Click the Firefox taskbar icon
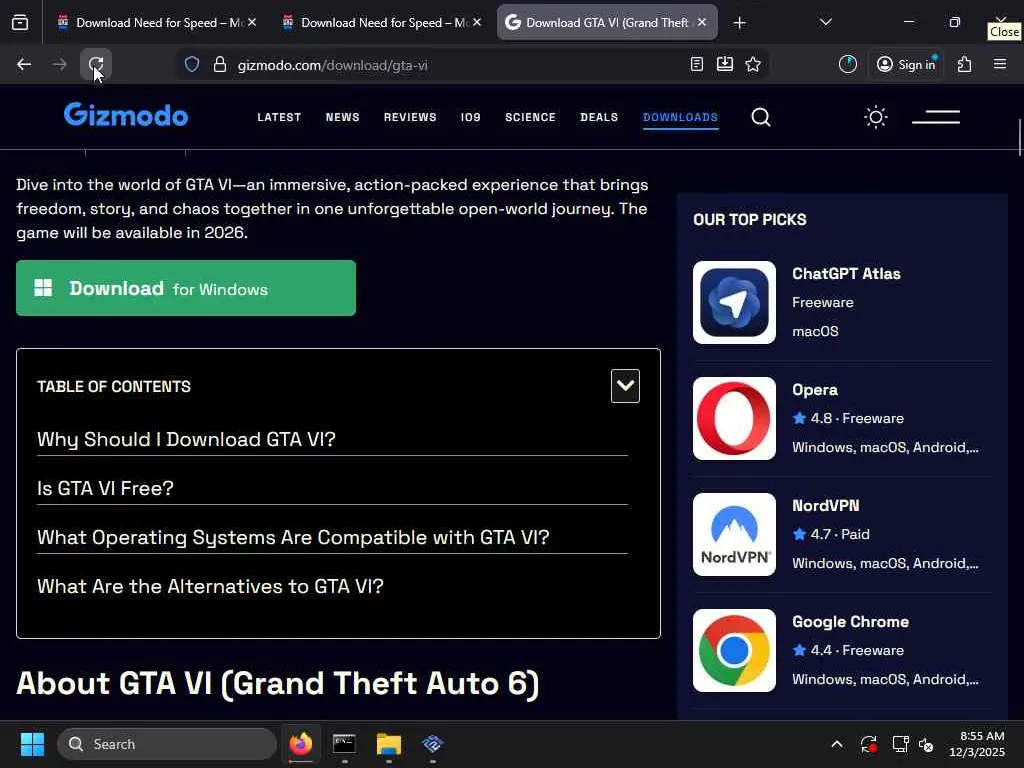The image size is (1024, 768). [x=301, y=744]
